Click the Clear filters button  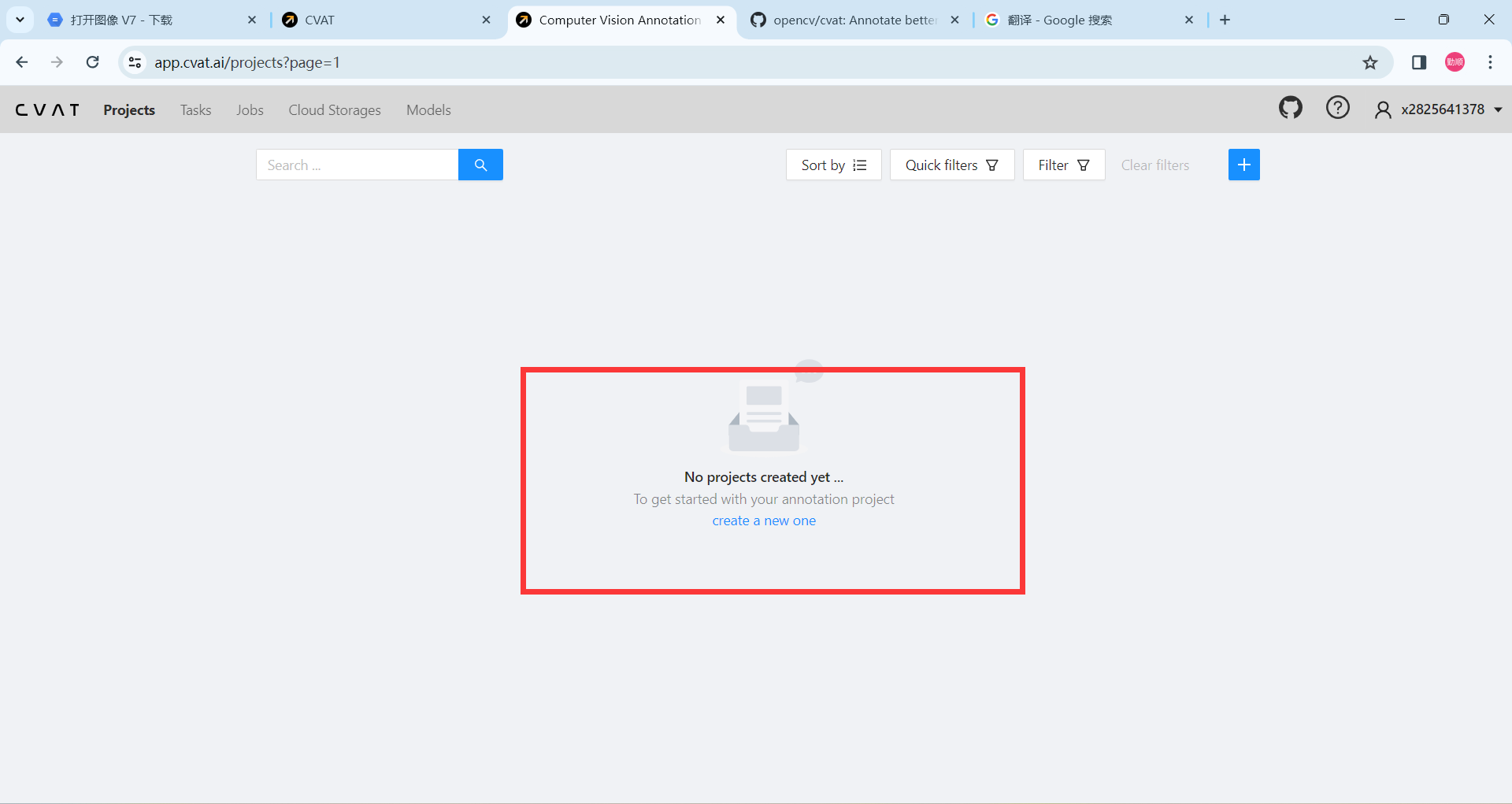(1155, 165)
